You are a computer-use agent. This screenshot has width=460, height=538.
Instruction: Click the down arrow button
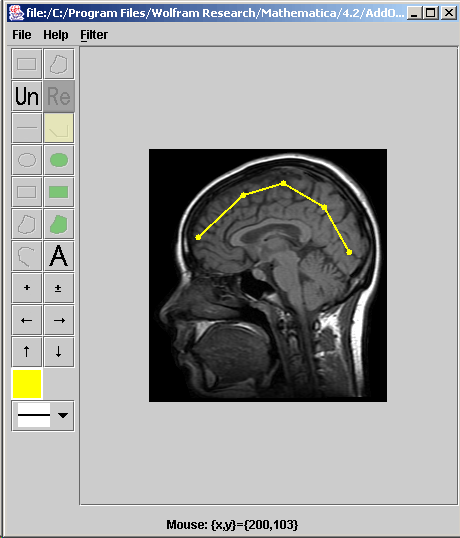tap(59, 352)
